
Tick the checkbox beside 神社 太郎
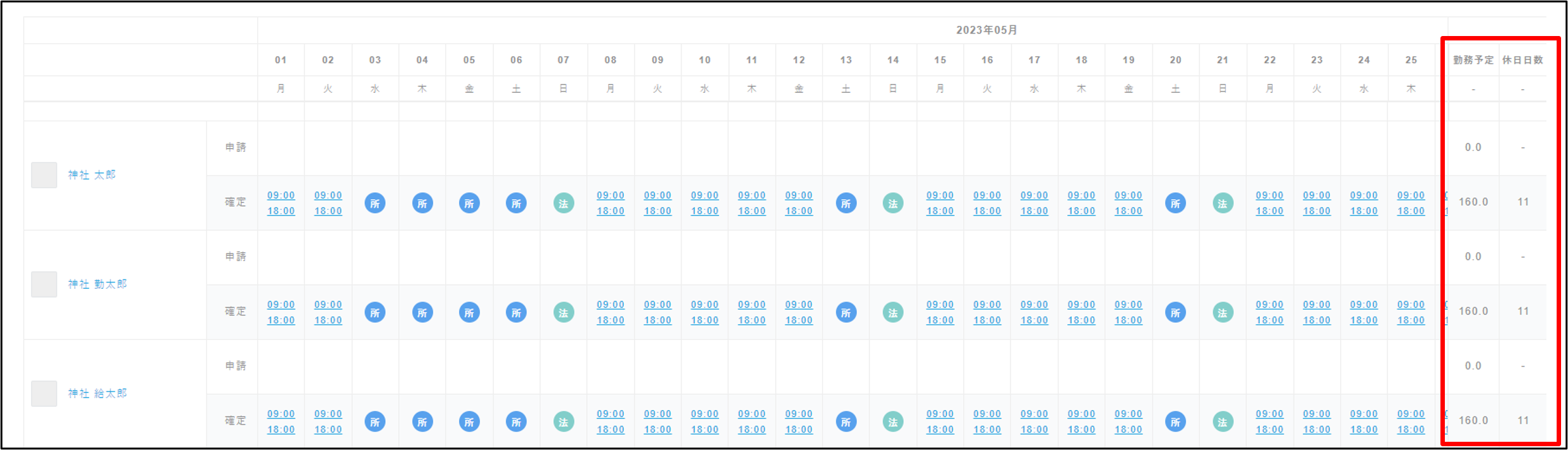coord(44,175)
